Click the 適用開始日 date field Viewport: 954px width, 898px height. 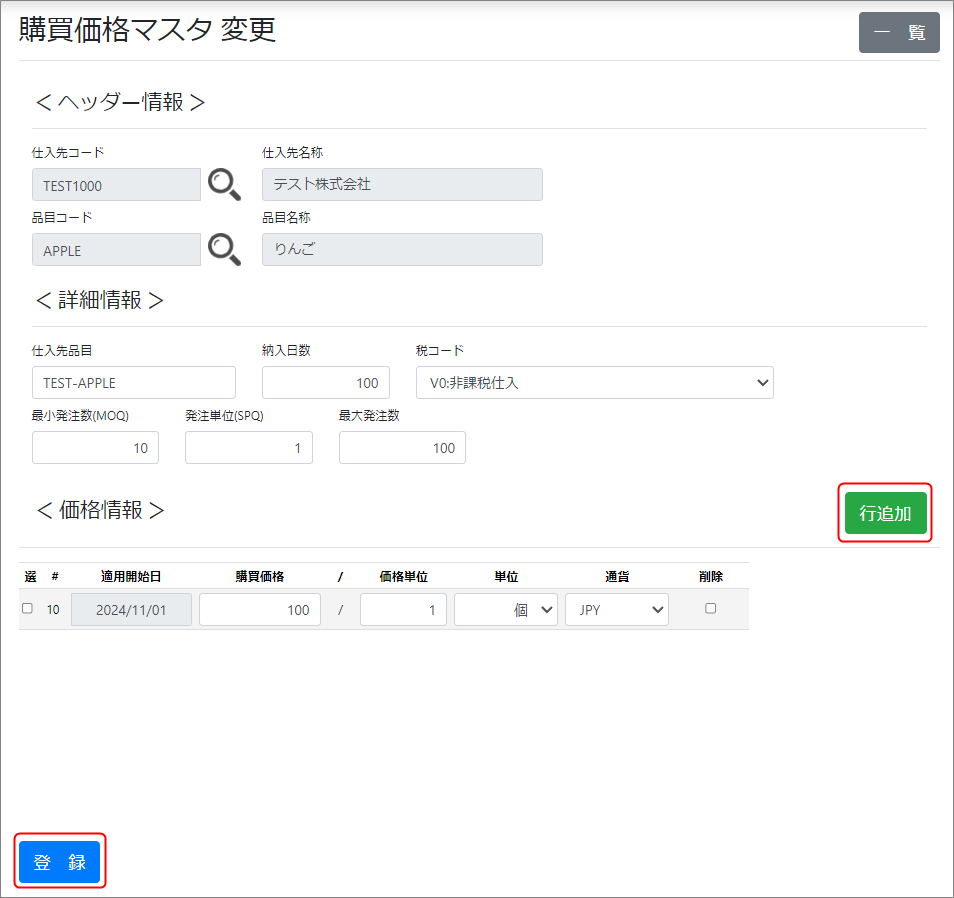pyautogui.click(x=131, y=609)
